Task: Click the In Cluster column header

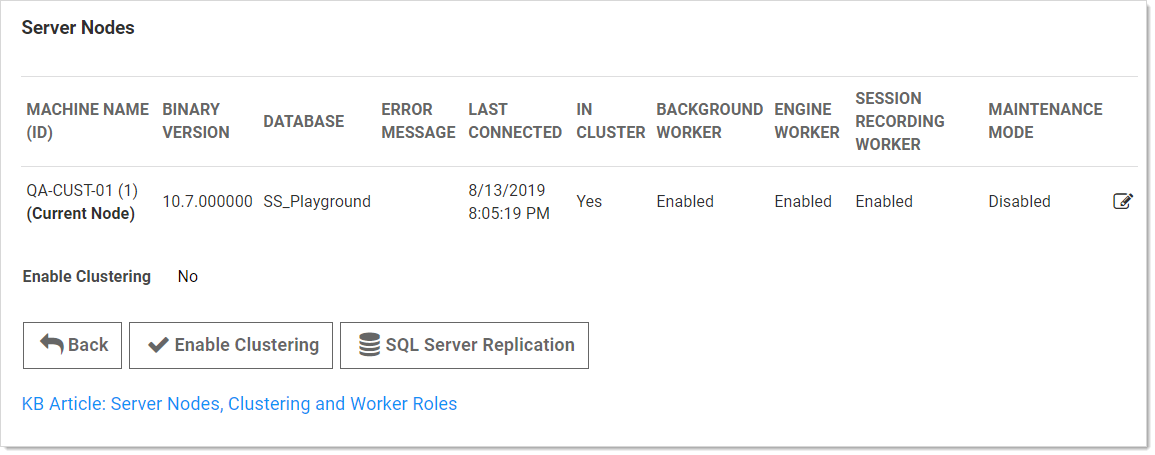Action: pos(610,121)
